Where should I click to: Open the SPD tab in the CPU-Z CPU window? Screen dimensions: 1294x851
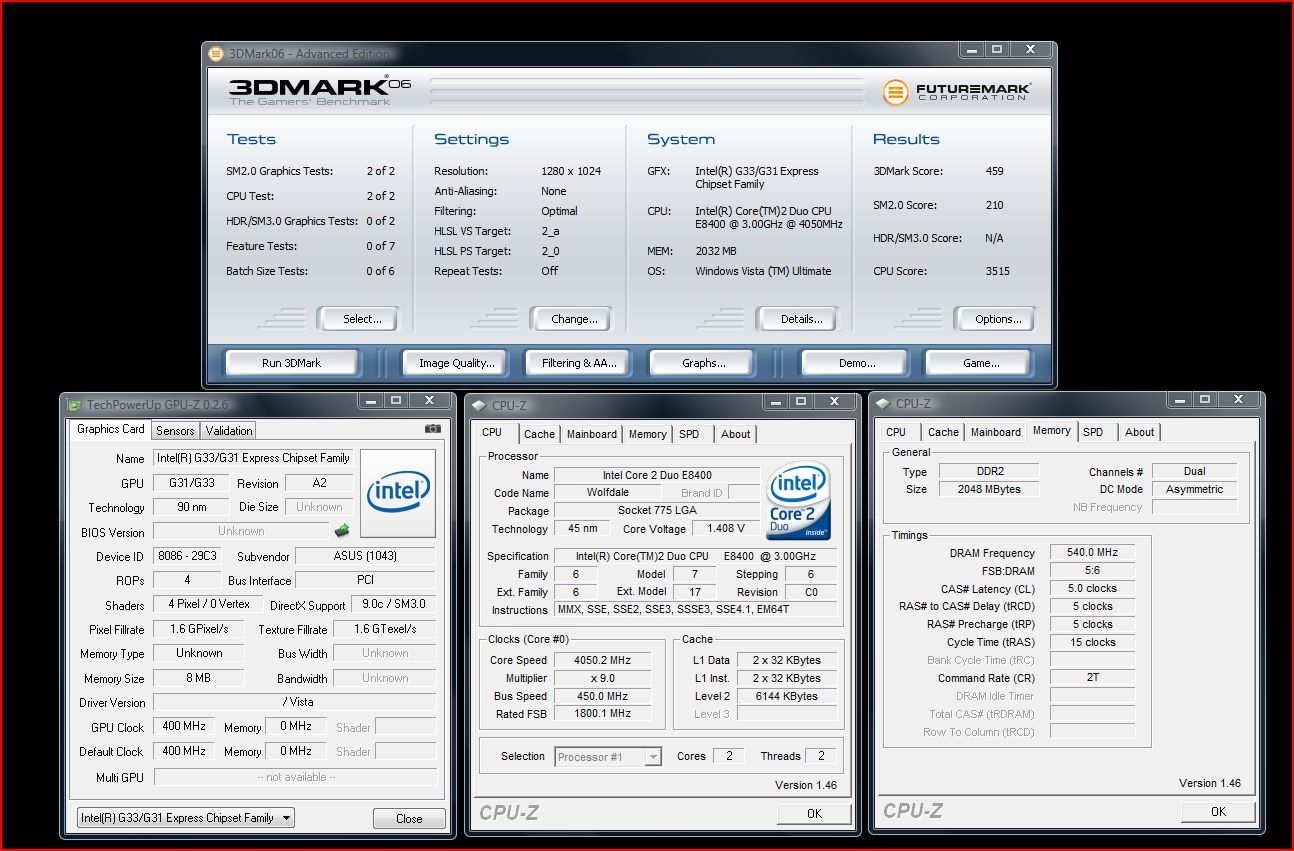689,434
